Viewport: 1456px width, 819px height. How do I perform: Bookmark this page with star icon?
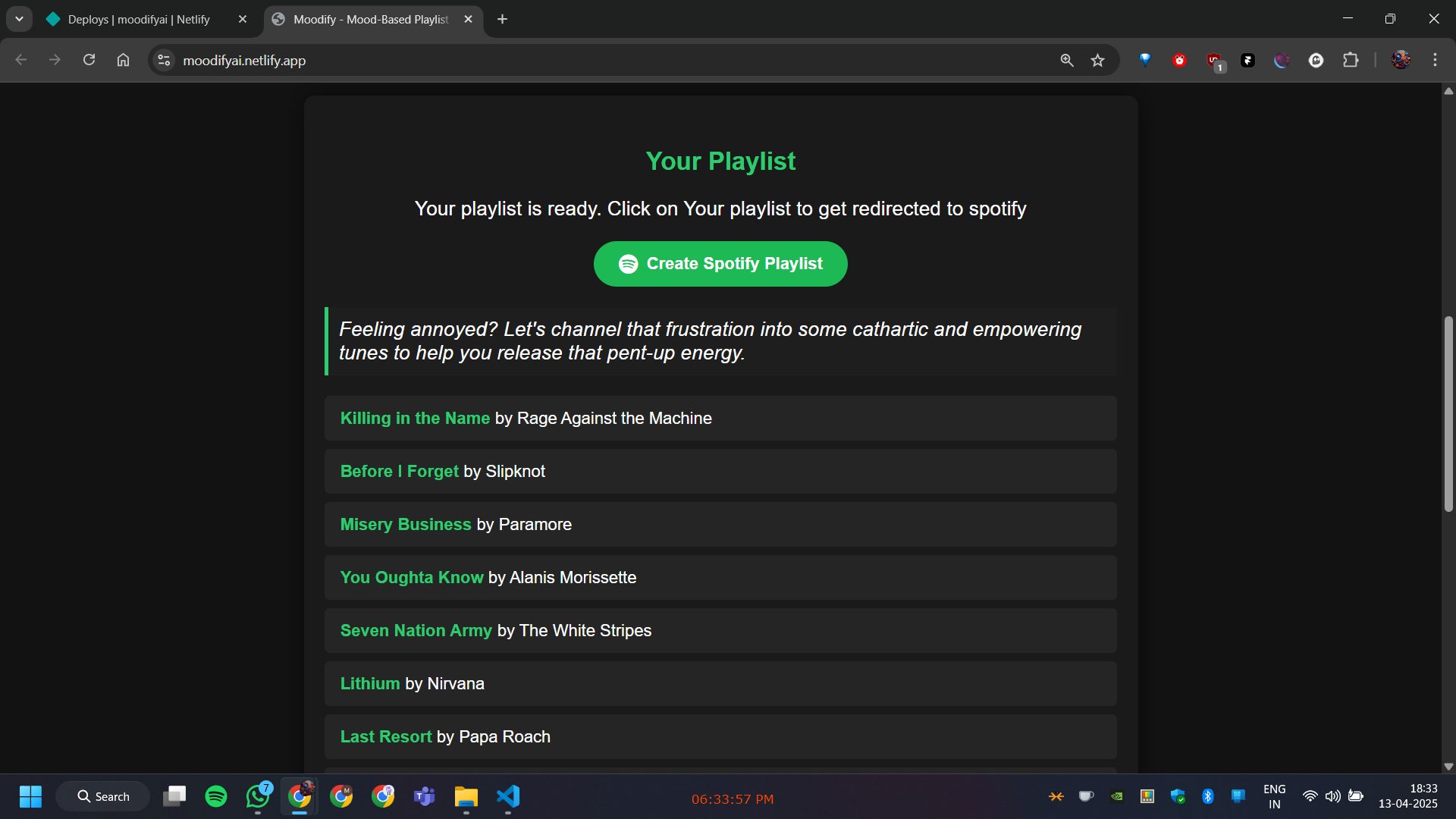point(1097,60)
